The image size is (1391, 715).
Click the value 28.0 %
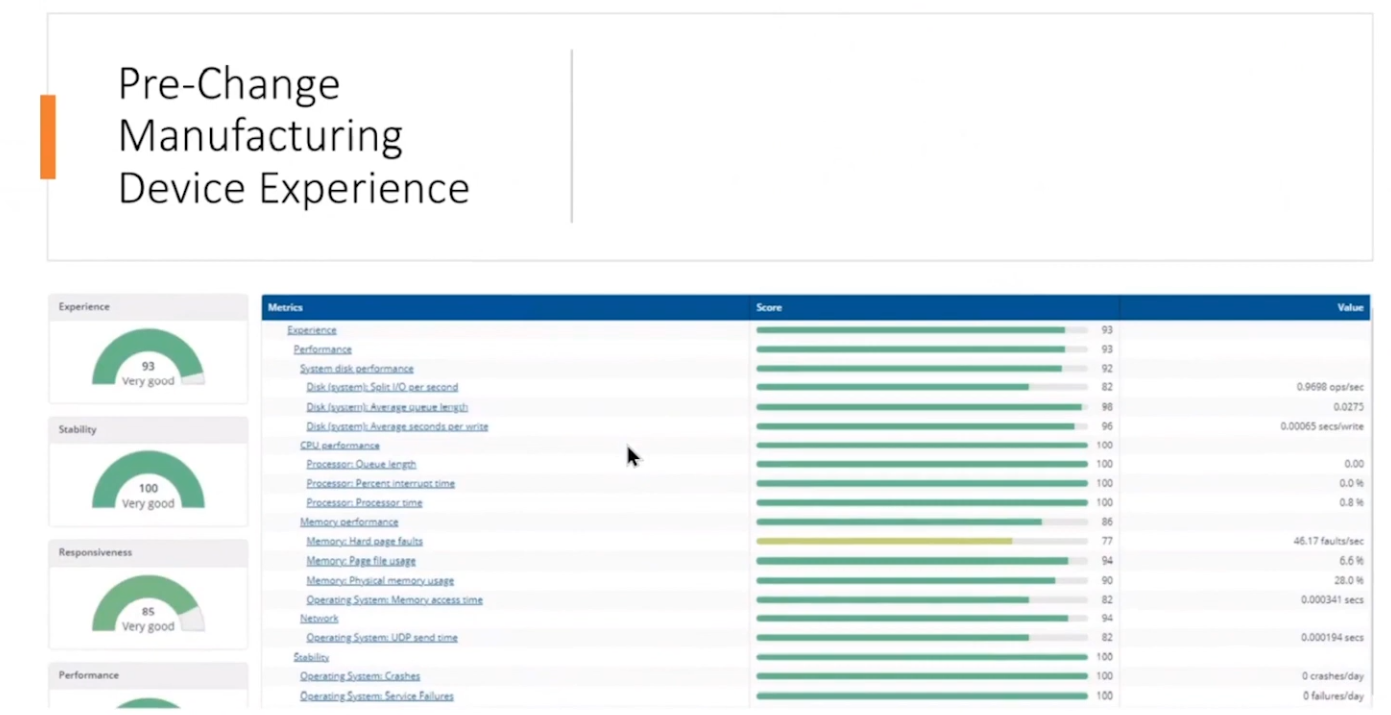(x=1350, y=580)
